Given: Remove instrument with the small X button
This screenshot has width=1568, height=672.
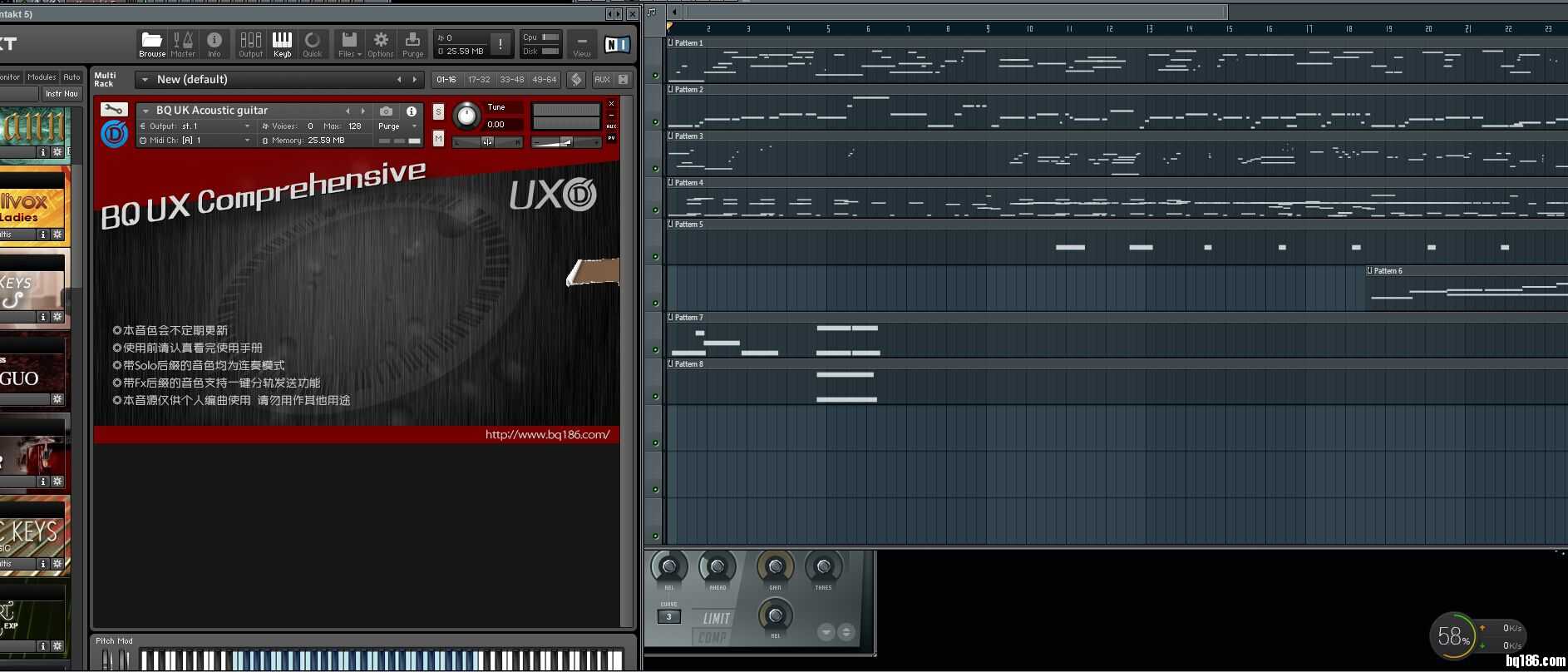Looking at the screenshot, I should 611,104.
